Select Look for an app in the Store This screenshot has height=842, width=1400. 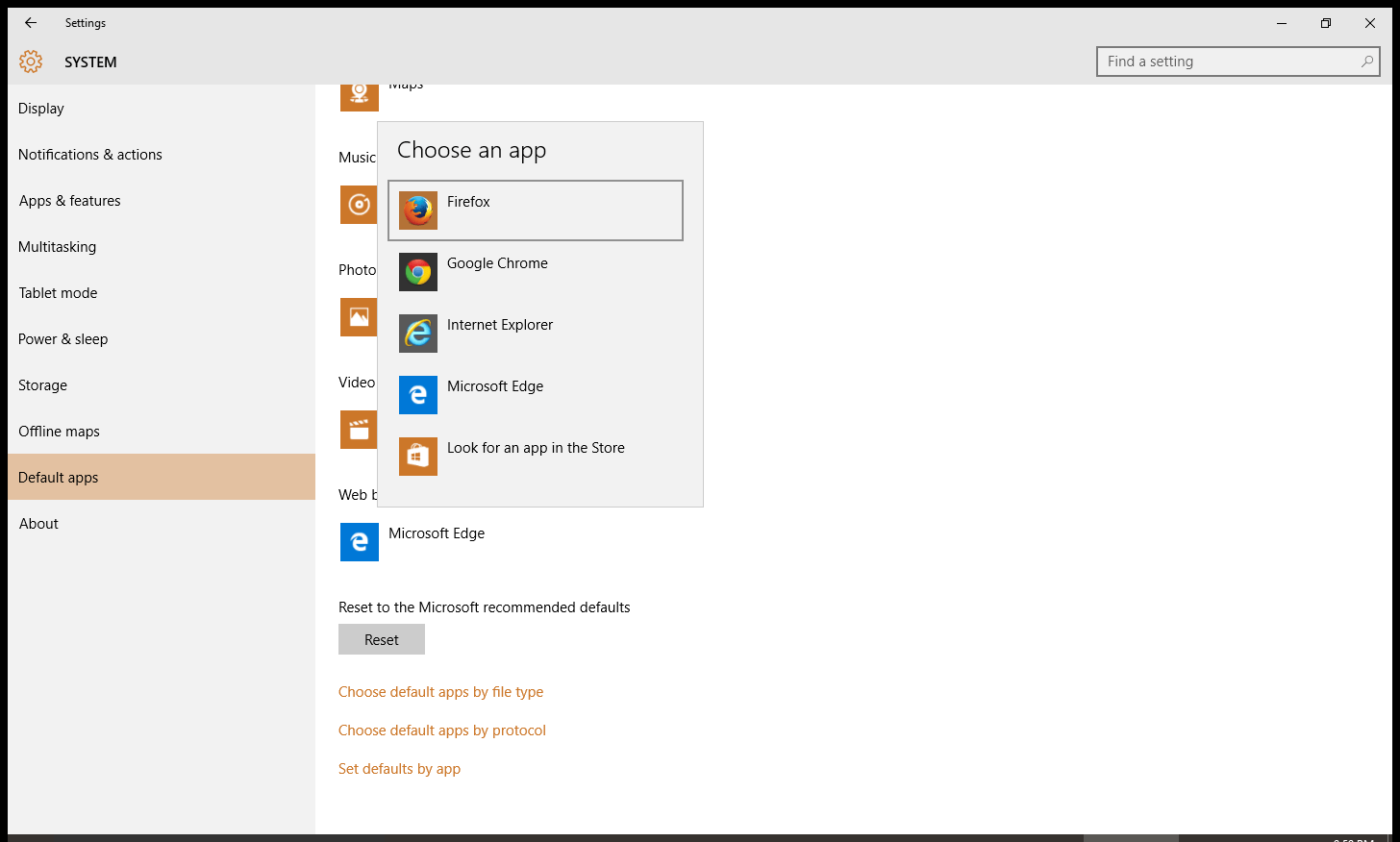point(536,457)
